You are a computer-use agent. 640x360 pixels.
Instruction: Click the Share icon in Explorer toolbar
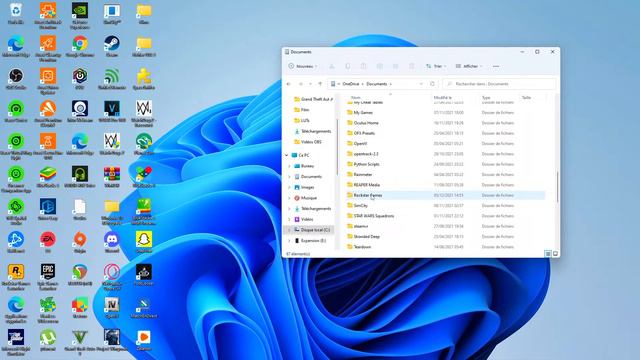tap(396, 66)
